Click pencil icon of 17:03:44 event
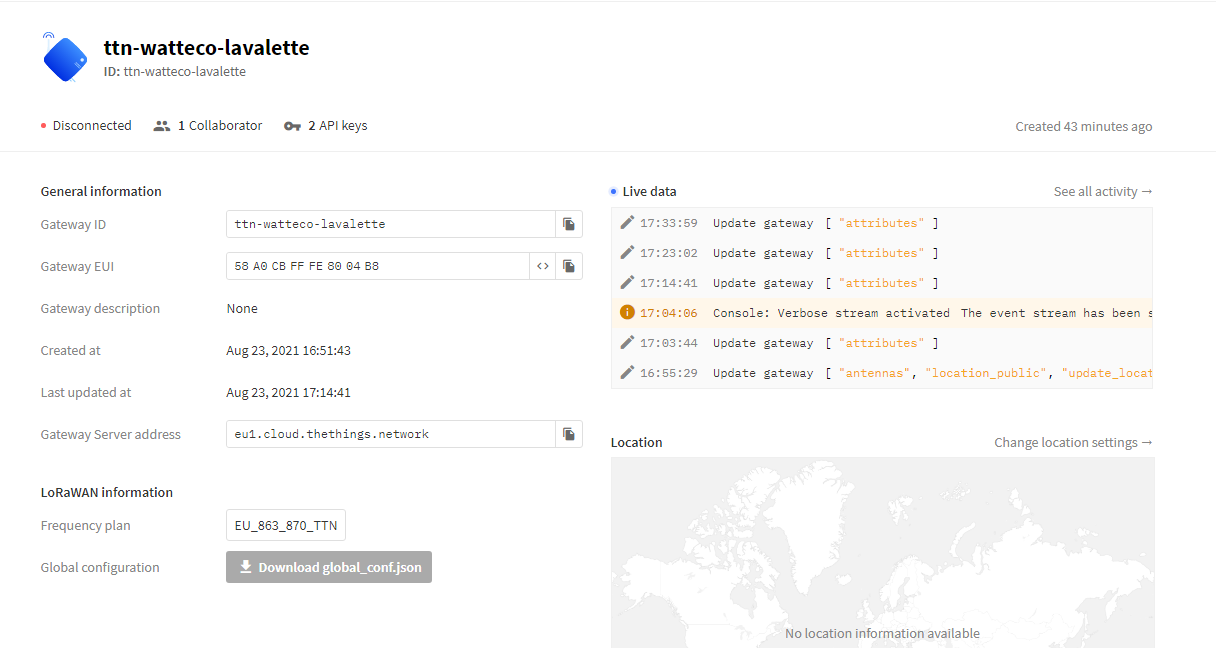The width and height of the screenshot is (1216, 648). pos(627,342)
